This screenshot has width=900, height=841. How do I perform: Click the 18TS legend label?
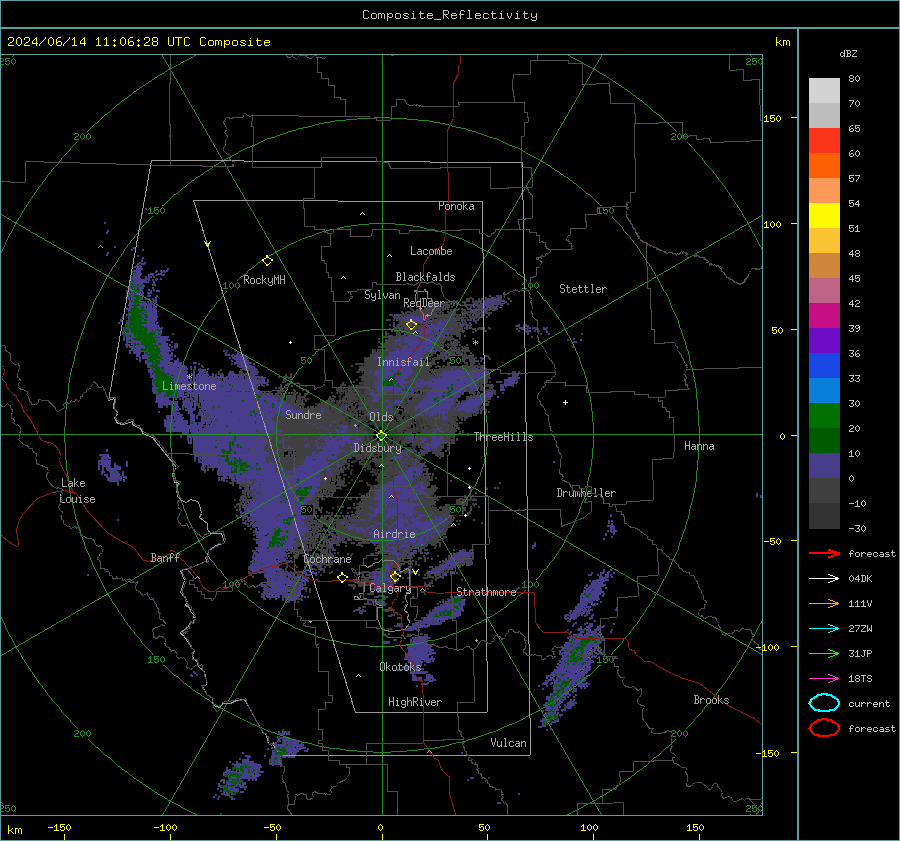(x=860, y=679)
